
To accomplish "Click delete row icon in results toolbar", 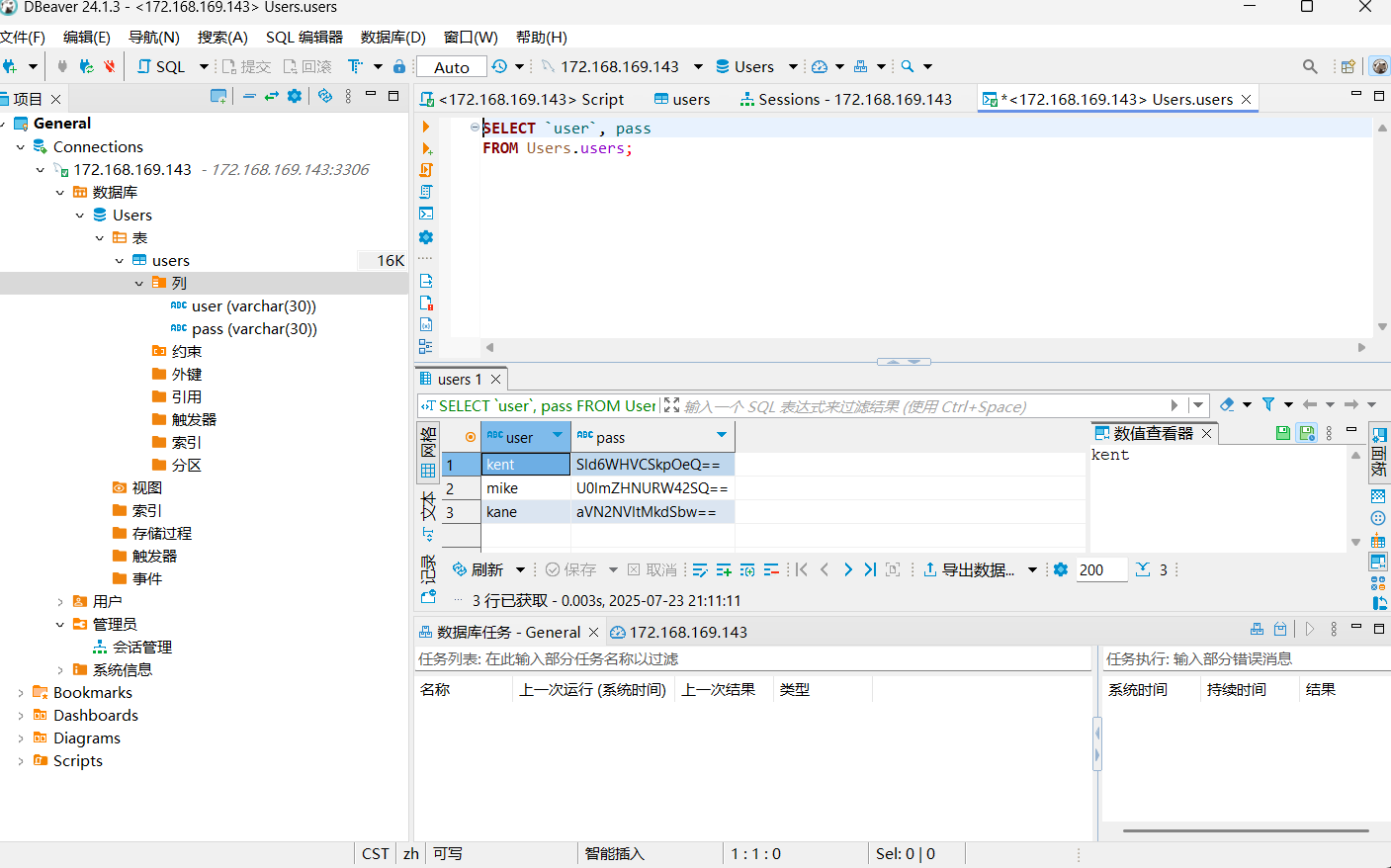I will click(771, 569).
